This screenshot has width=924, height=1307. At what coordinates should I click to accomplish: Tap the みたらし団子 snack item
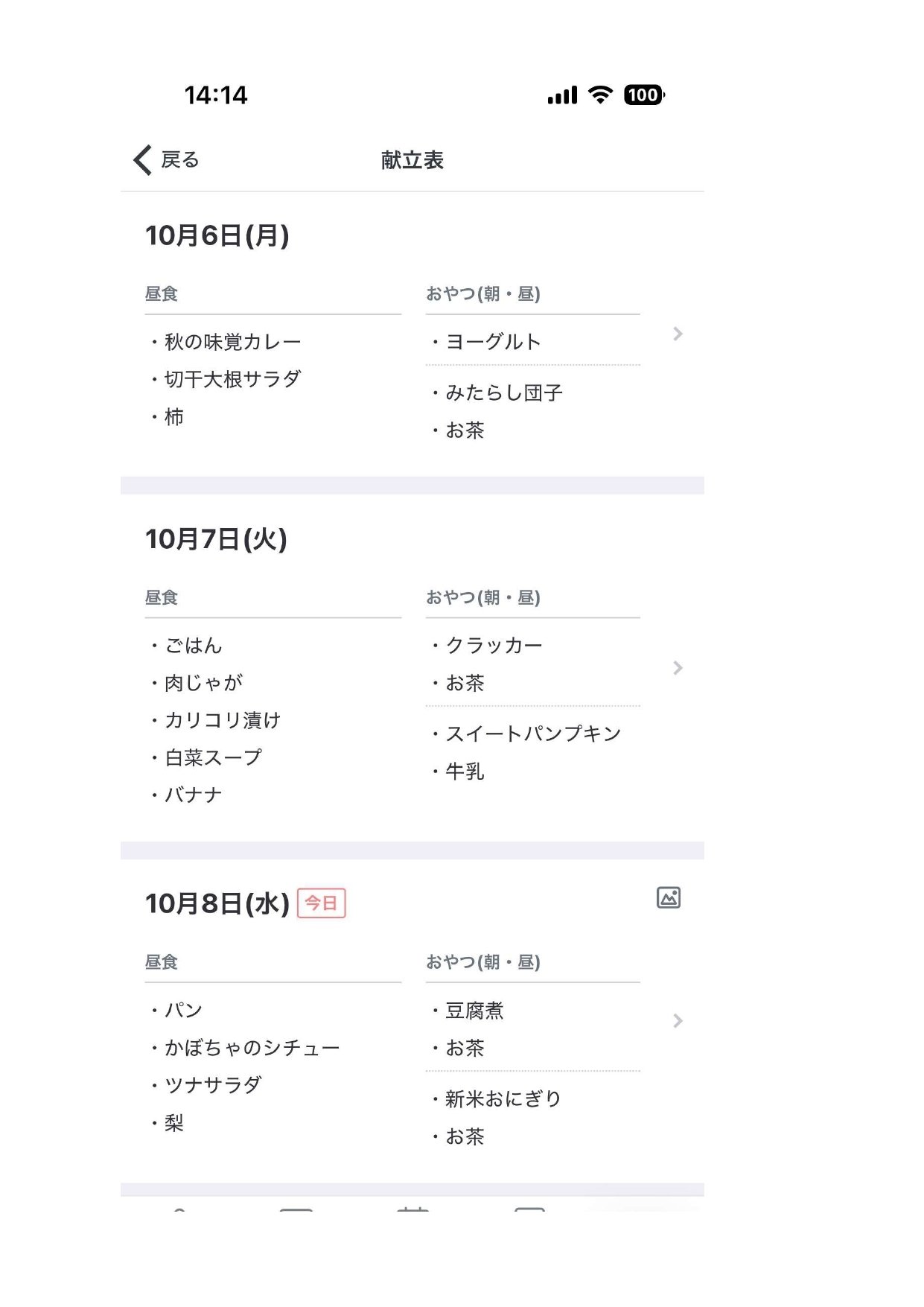point(503,392)
